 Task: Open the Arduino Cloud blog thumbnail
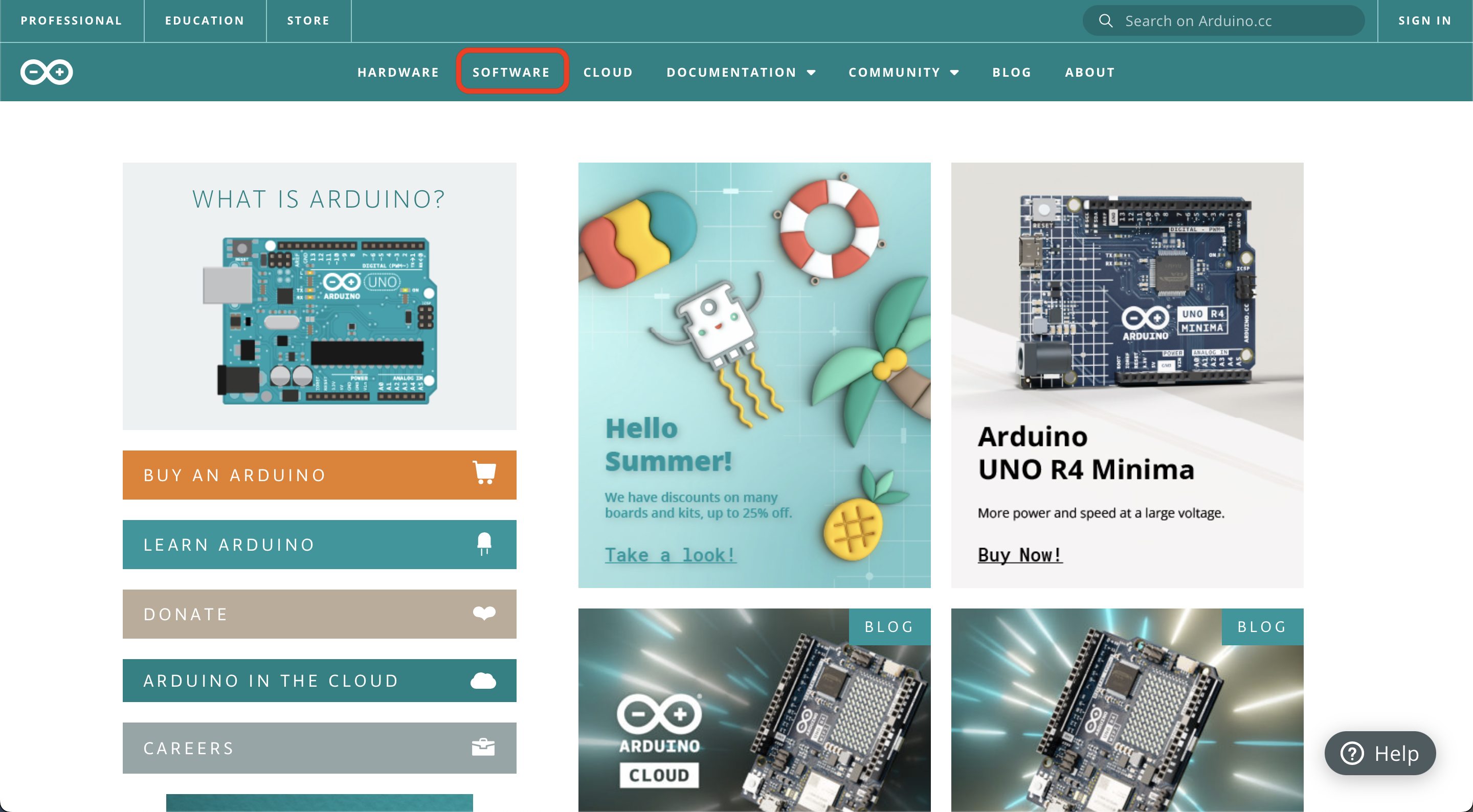(754, 710)
